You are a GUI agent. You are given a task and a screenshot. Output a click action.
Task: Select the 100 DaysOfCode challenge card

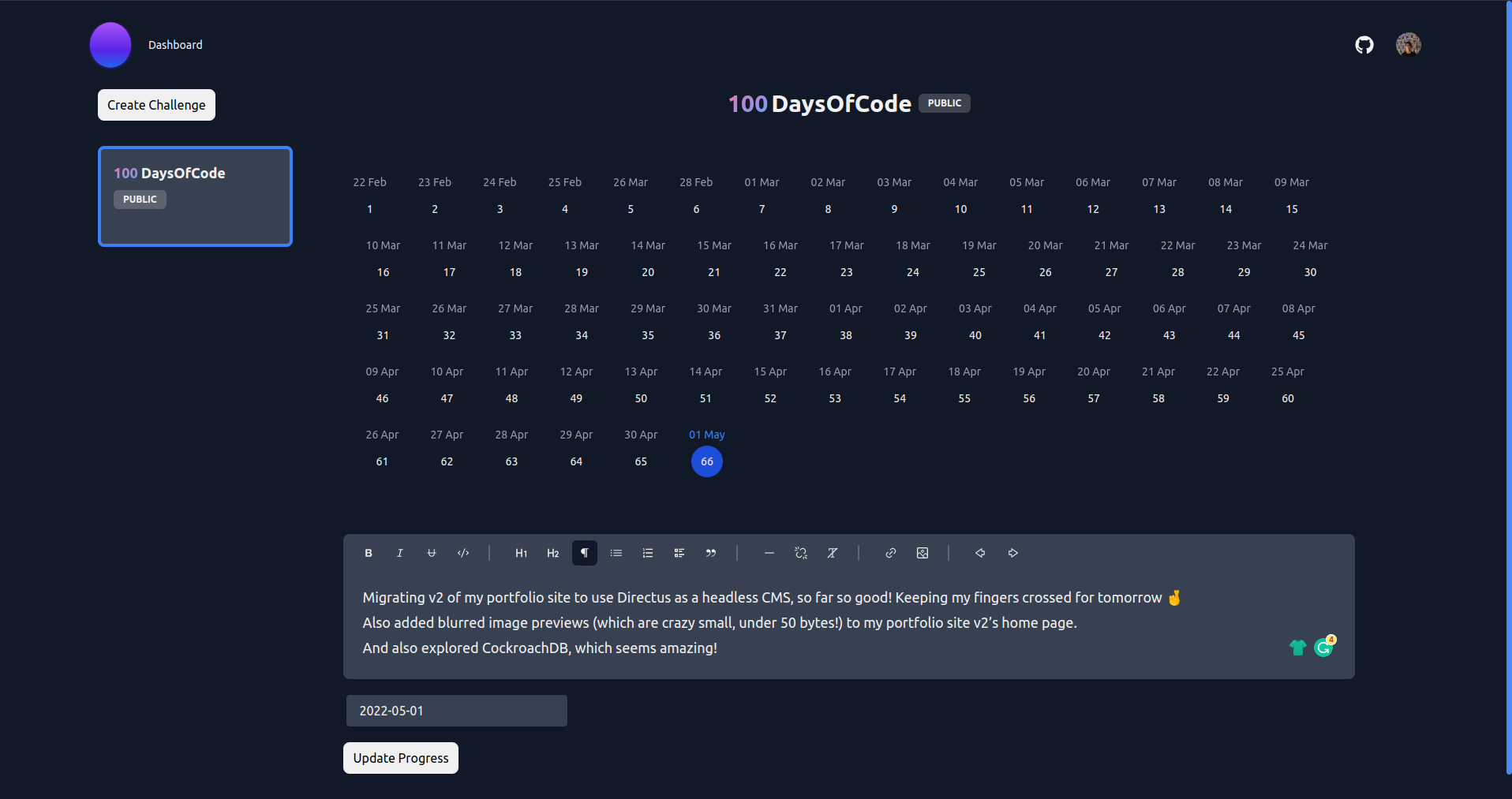195,196
